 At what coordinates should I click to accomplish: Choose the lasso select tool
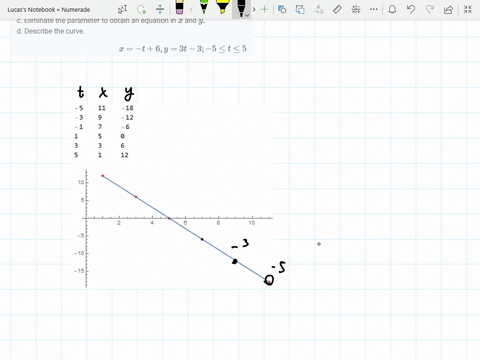point(141,9)
